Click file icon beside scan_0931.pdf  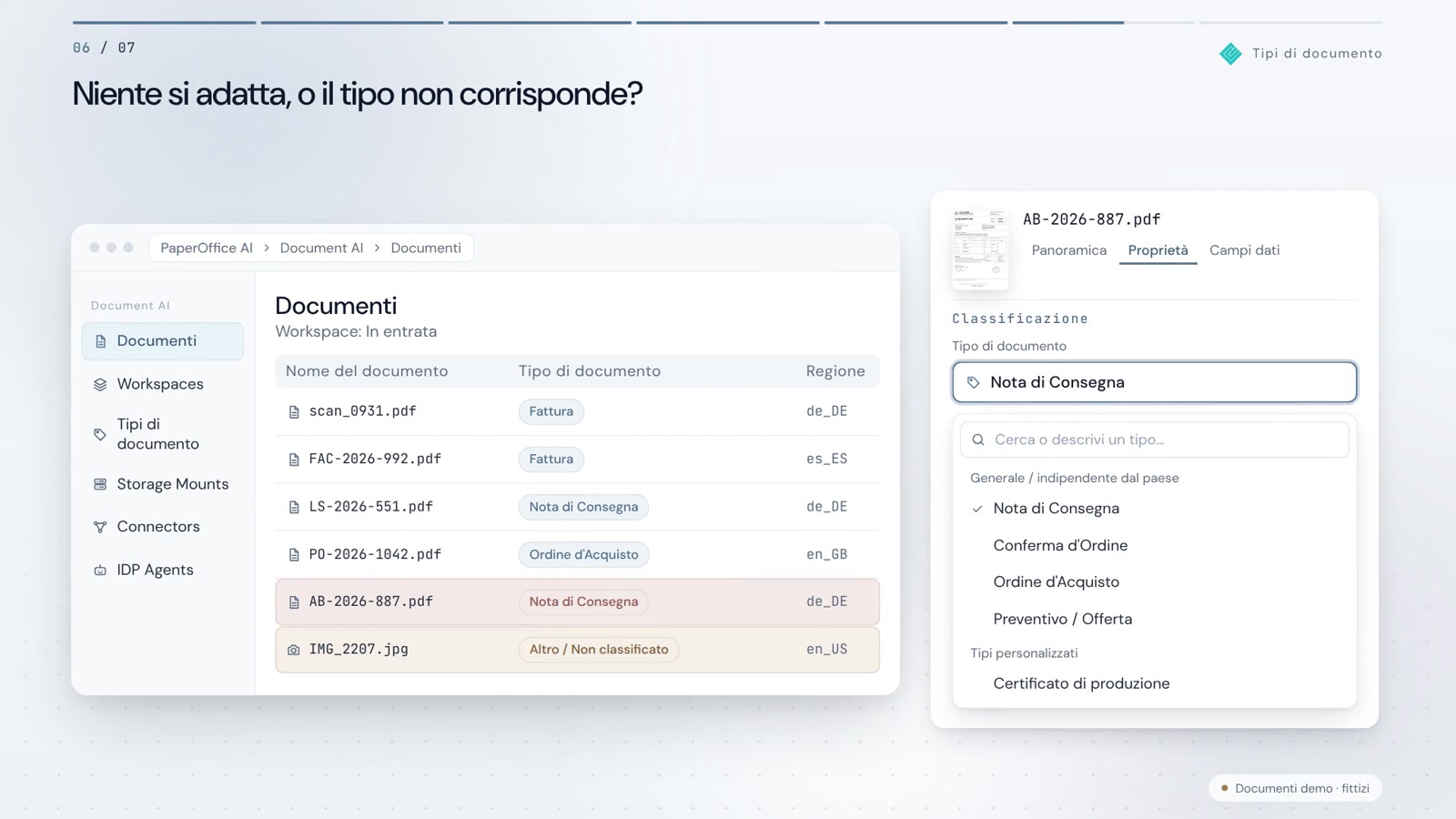pyautogui.click(x=294, y=412)
